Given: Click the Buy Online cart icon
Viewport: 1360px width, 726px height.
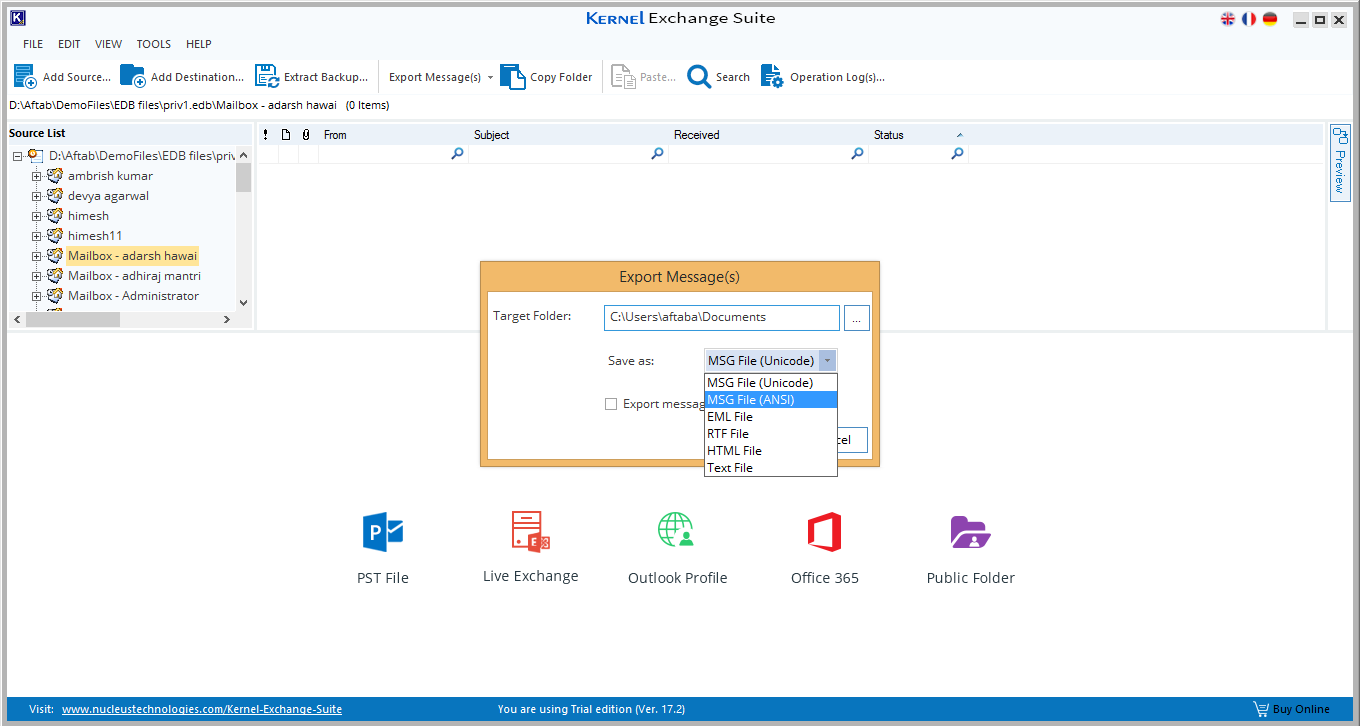Looking at the screenshot, I should click(x=1261, y=709).
